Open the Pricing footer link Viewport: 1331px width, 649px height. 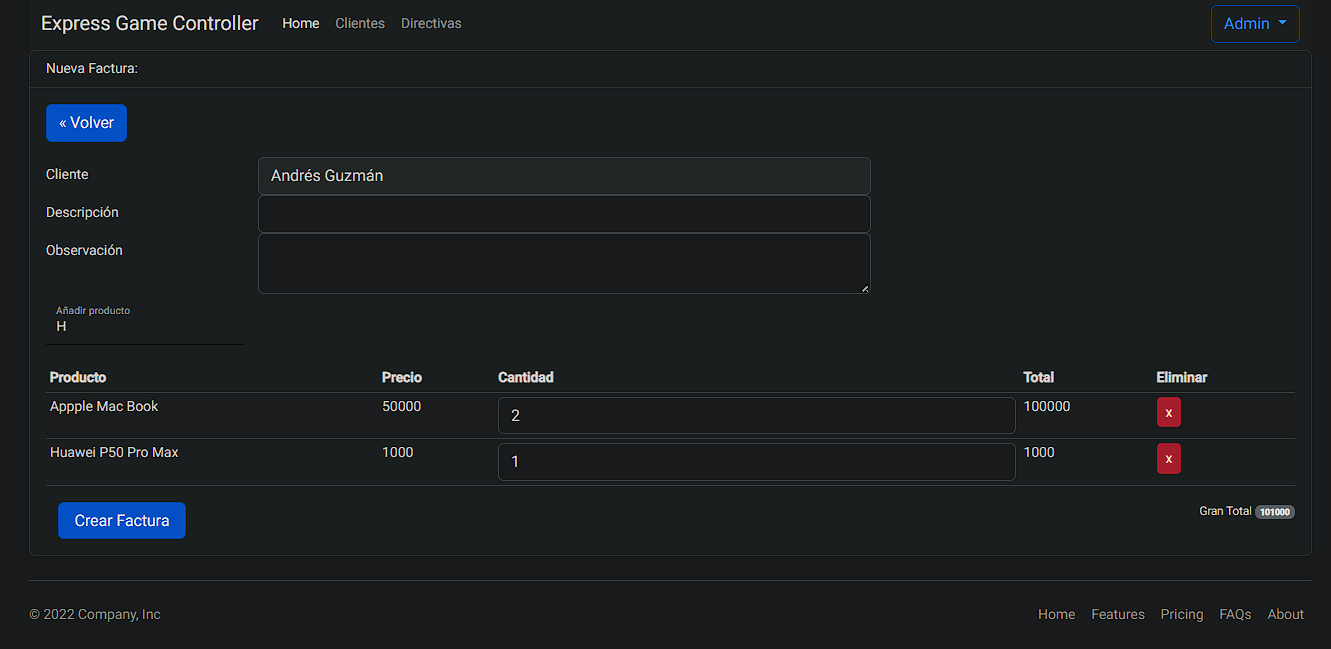point(1181,614)
